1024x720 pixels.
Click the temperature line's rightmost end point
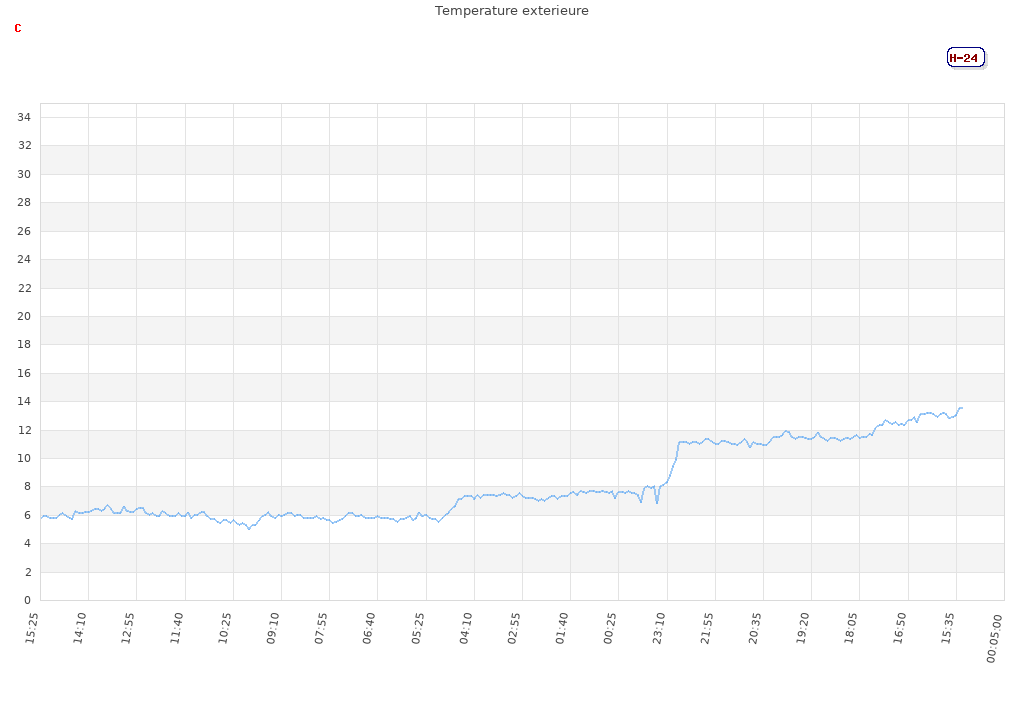(962, 407)
